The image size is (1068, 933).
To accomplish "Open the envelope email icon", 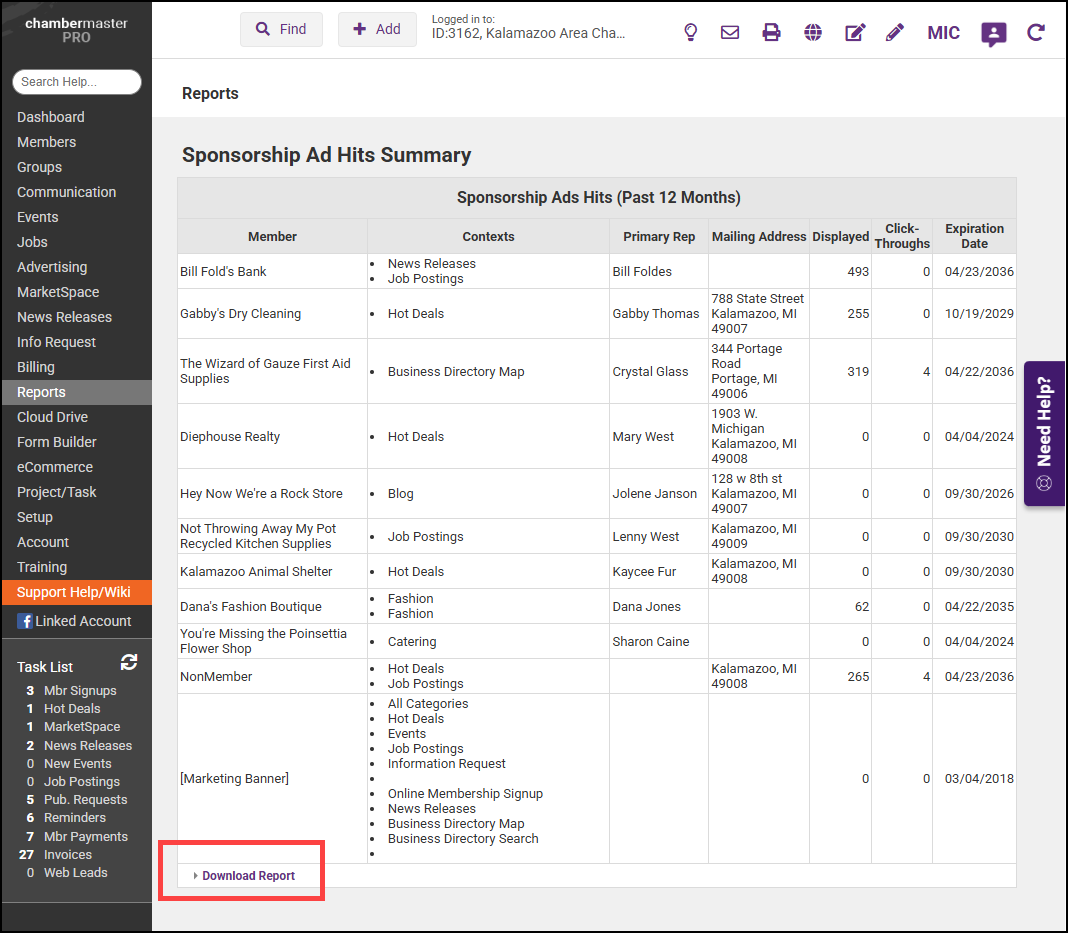I will 730,32.
